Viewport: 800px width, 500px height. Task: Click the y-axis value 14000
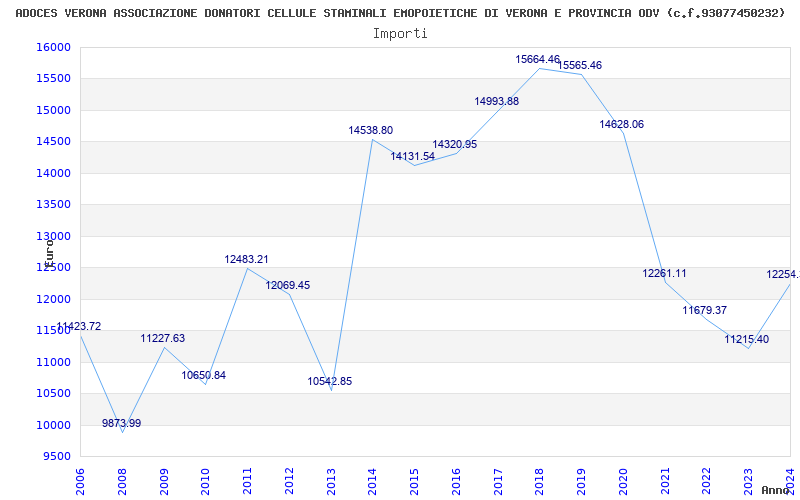point(53,173)
